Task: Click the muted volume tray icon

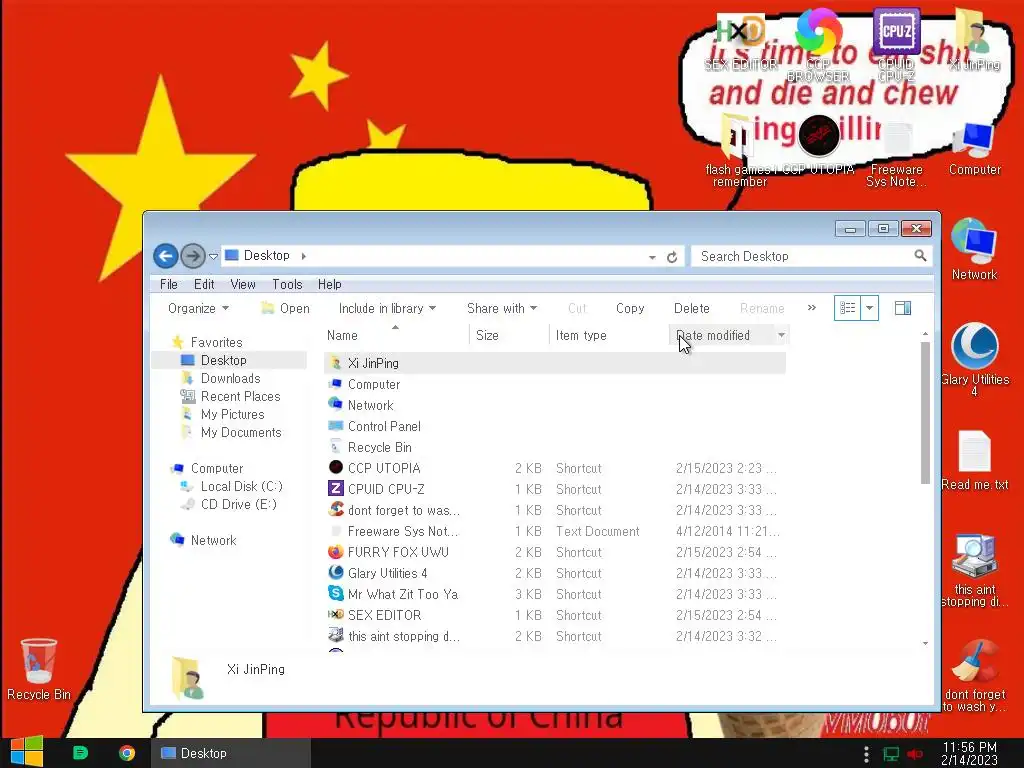Action: (915, 754)
